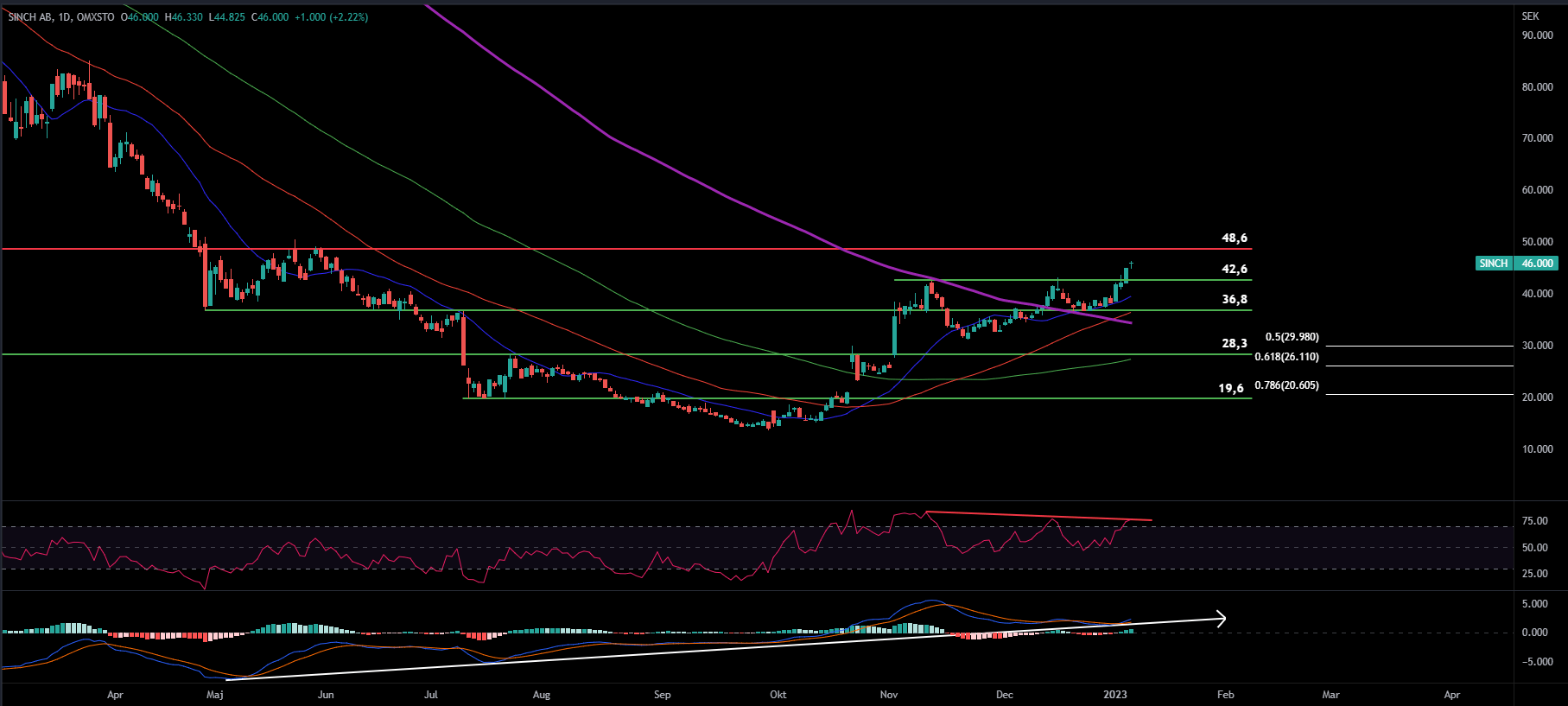
Task: Click the 42,6 level text label
Action: (1234, 270)
